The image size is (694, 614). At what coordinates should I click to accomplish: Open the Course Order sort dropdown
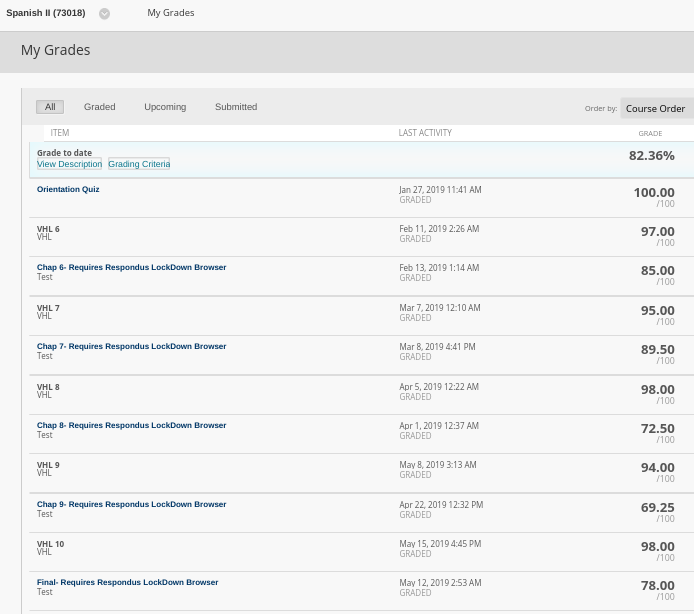[x=656, y=108]
